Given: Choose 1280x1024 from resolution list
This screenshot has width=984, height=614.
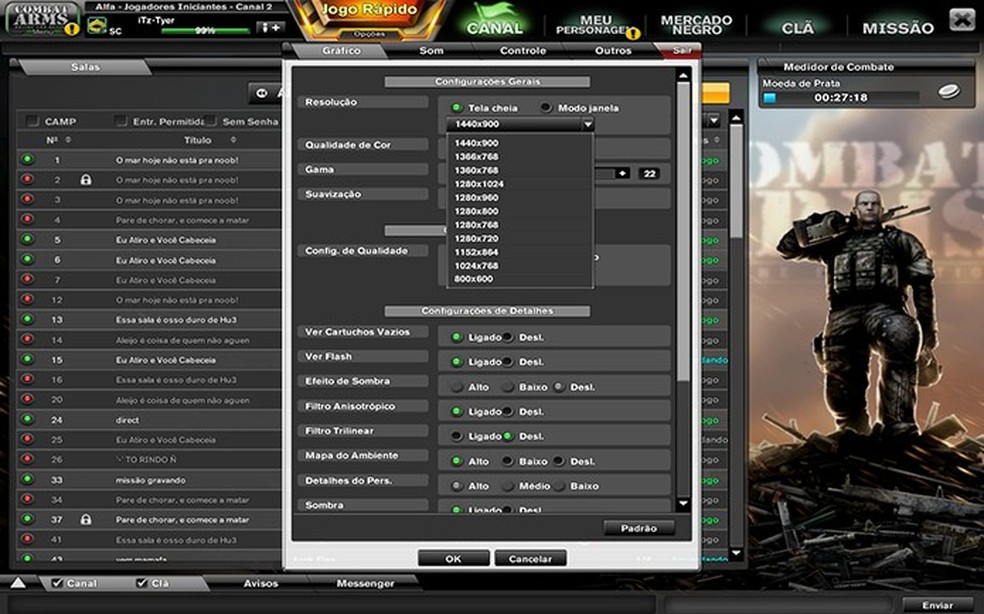Looking at the screenshot, I should (477, 184).
